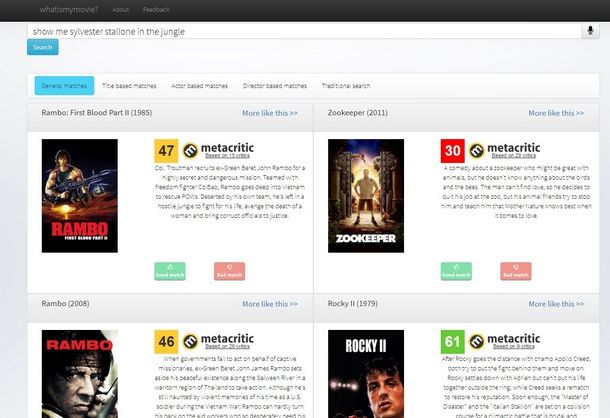The image size is (610, 418).
Task: Click the metacritic logo for Rambo (2008)
Action: coord(218,339)
